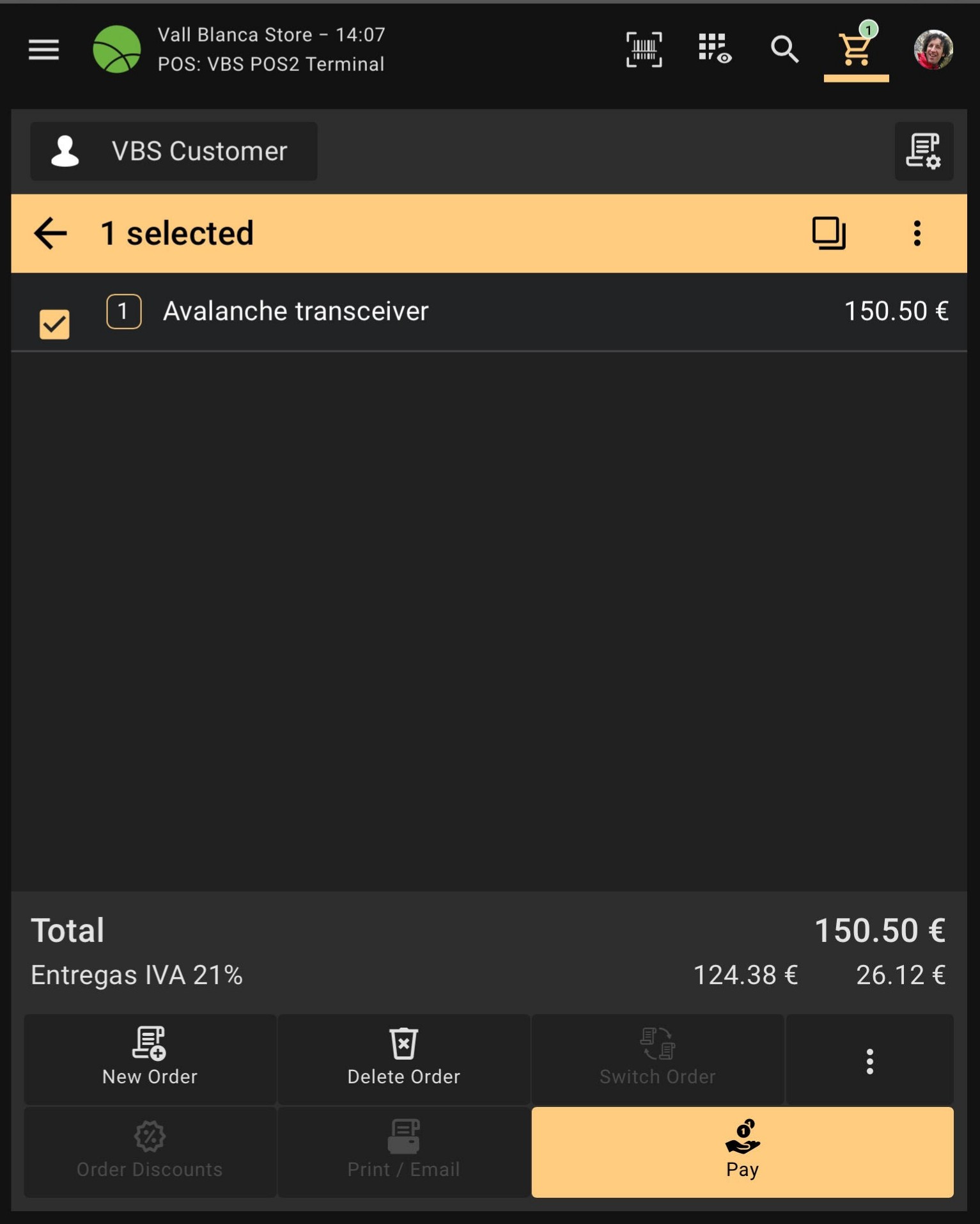Open the user profile avatar
The height and width of the screenshot is (1224, 980).
click(x=933, y=49)
